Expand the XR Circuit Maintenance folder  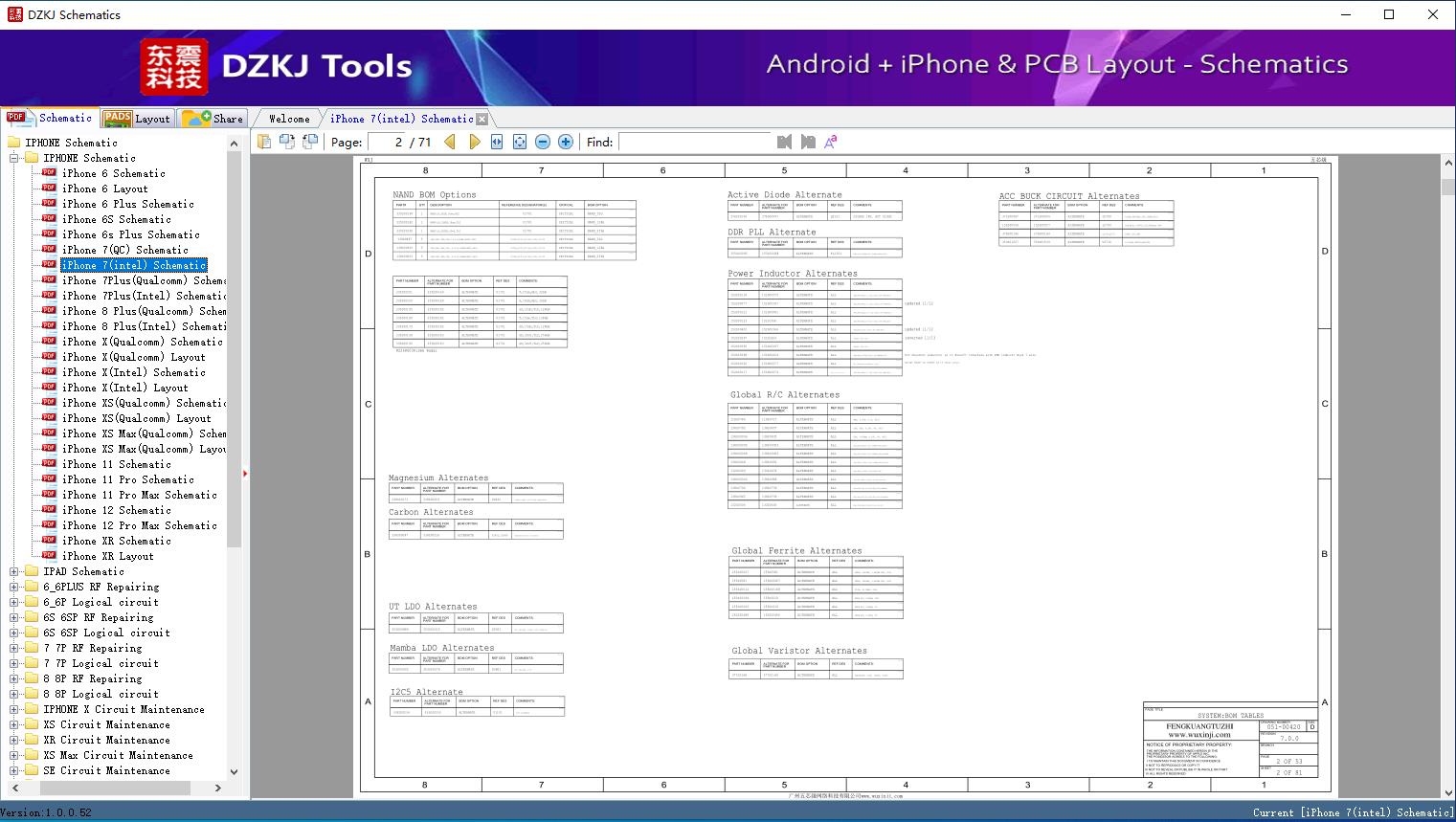pos(13,740)
